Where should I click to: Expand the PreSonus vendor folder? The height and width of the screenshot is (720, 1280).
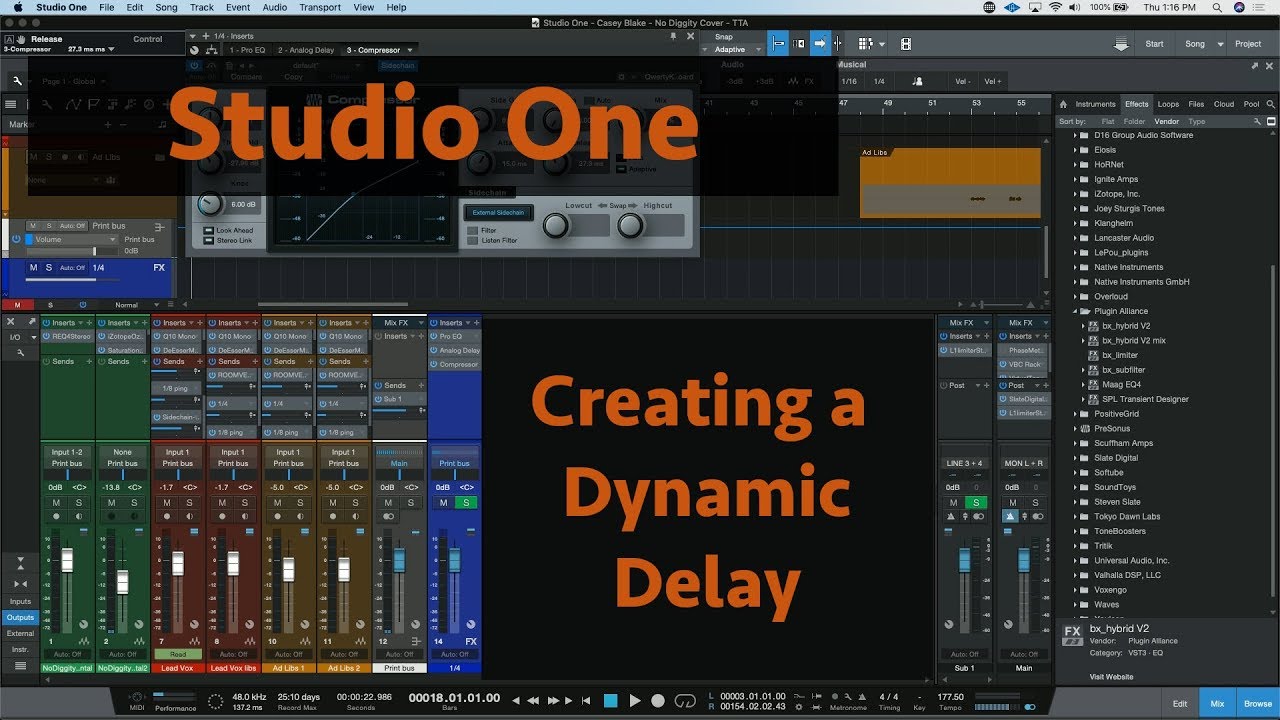pyautogui.click(x=1076, y=428)
